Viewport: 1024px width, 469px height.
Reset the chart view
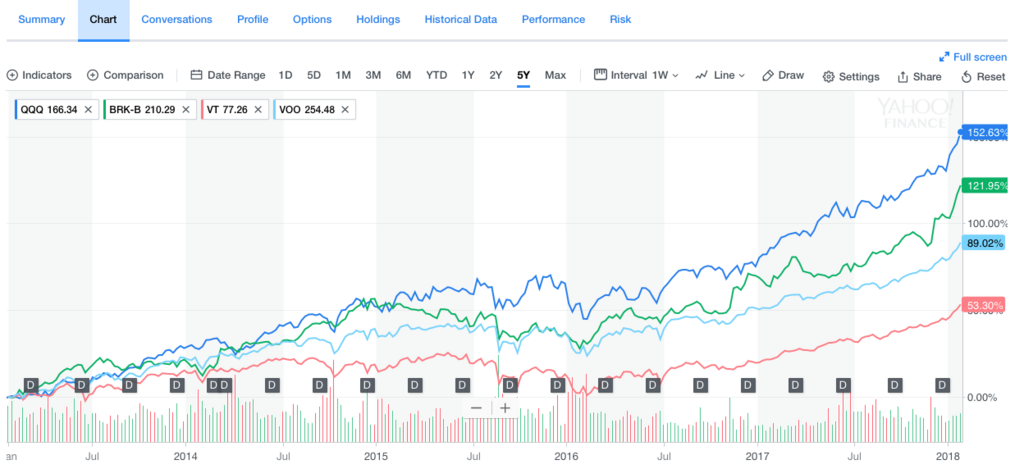[984, 76]
